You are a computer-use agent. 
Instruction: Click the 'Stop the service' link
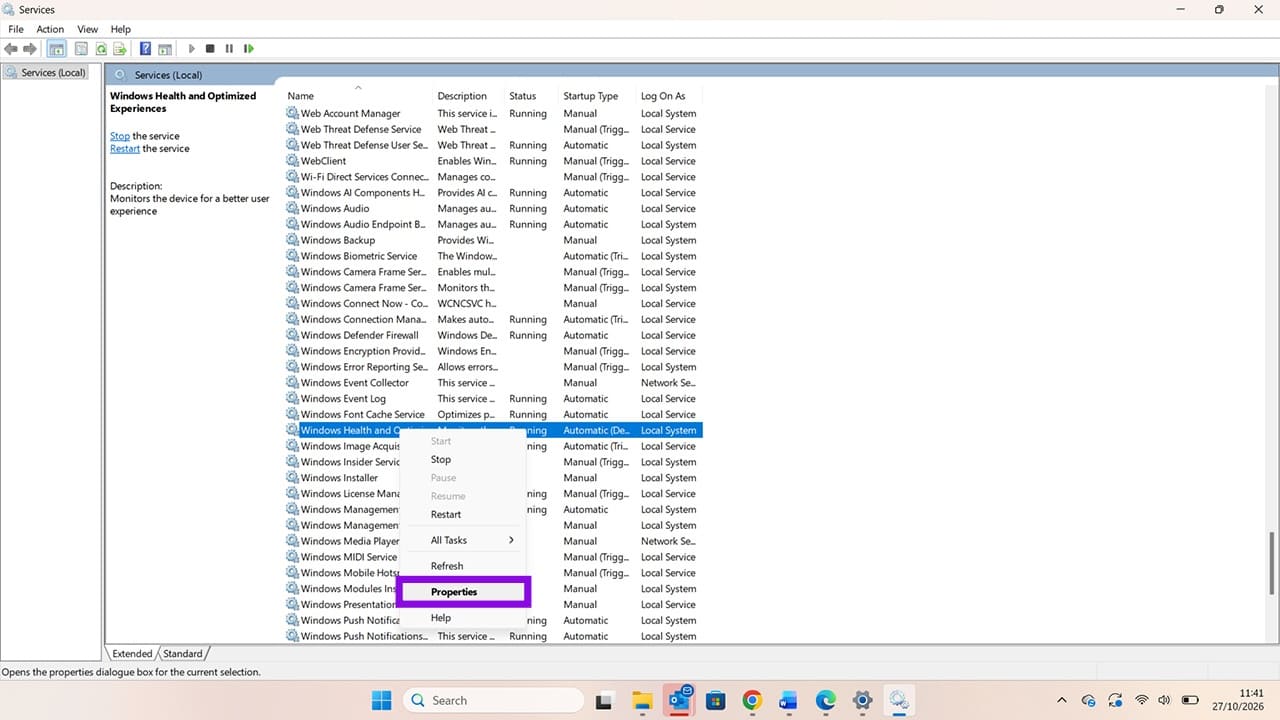pyautogui.click(x=120, y=136)
